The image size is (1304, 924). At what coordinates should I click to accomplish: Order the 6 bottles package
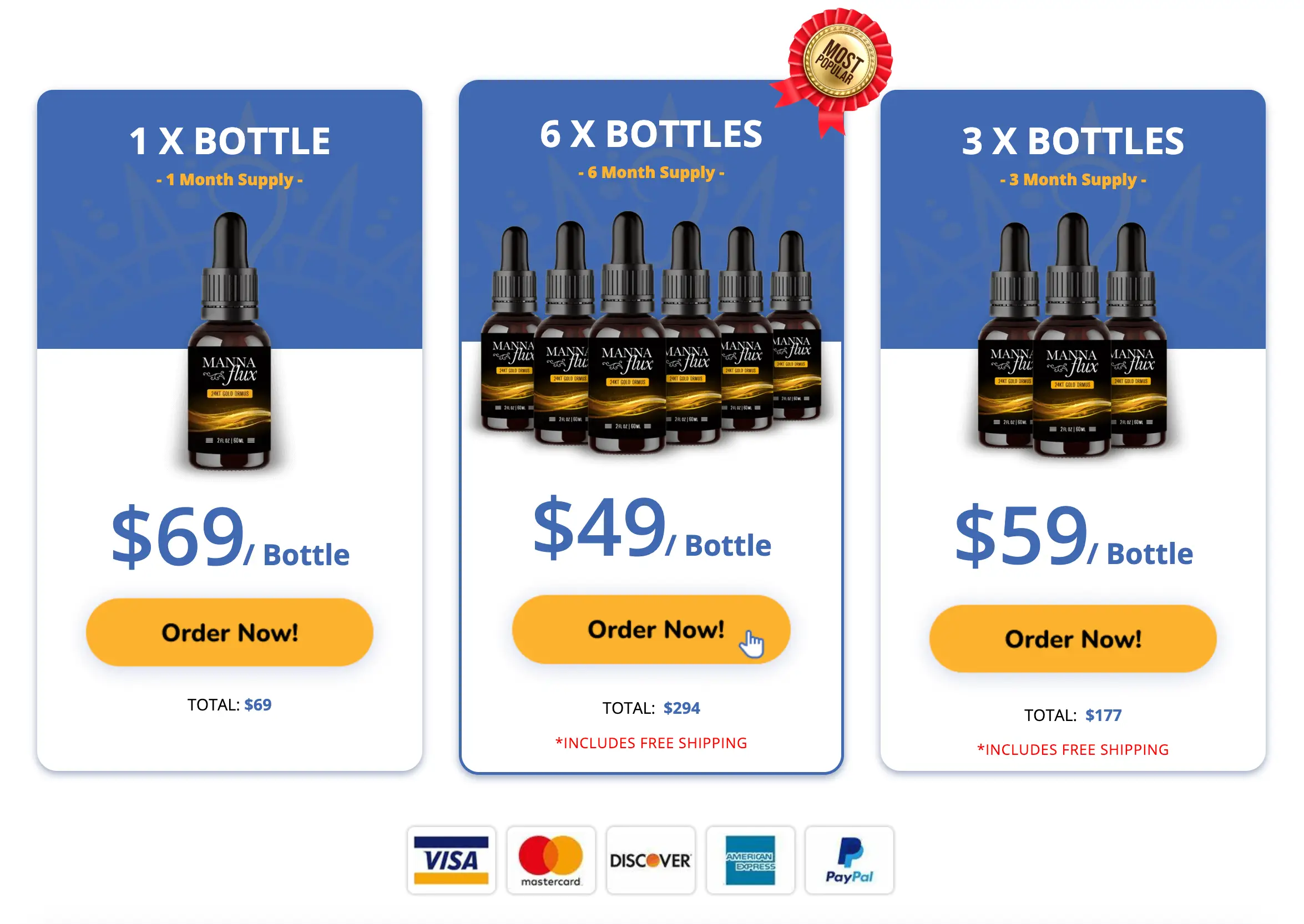pos(650,629)
